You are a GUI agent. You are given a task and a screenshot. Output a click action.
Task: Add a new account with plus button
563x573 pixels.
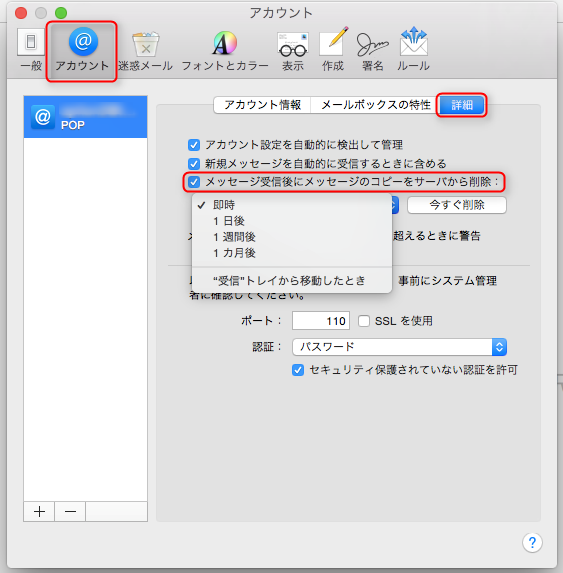(x=39, y=511)
